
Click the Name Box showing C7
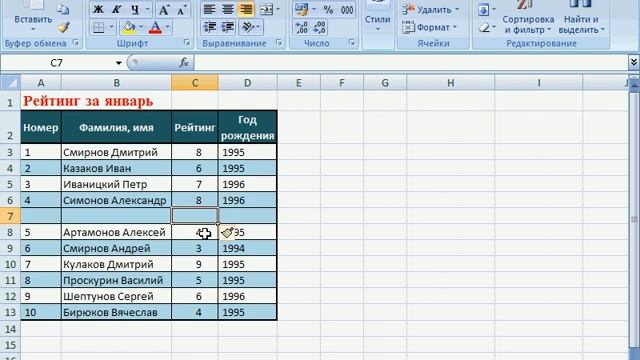point(57,63)
